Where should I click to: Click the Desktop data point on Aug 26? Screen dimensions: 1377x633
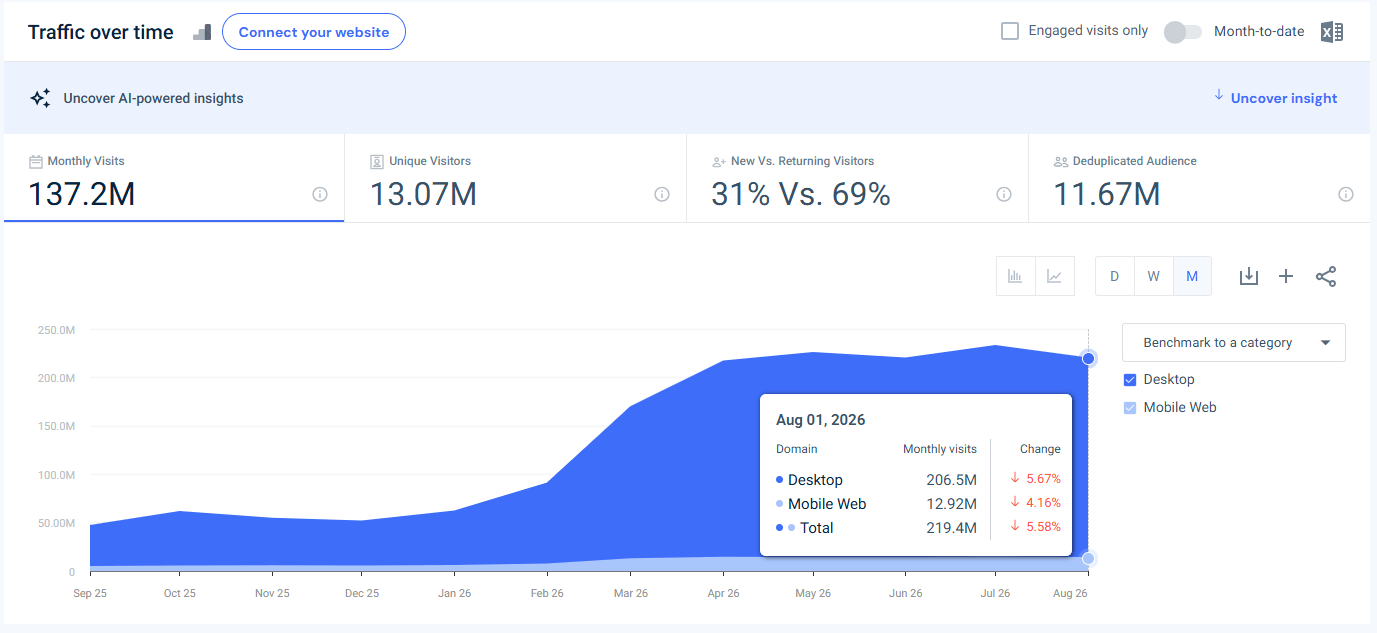[x=1089, y=358]
